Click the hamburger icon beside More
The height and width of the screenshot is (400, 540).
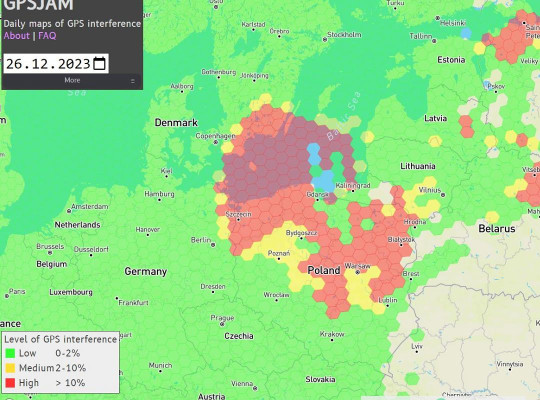coord(133,81)
